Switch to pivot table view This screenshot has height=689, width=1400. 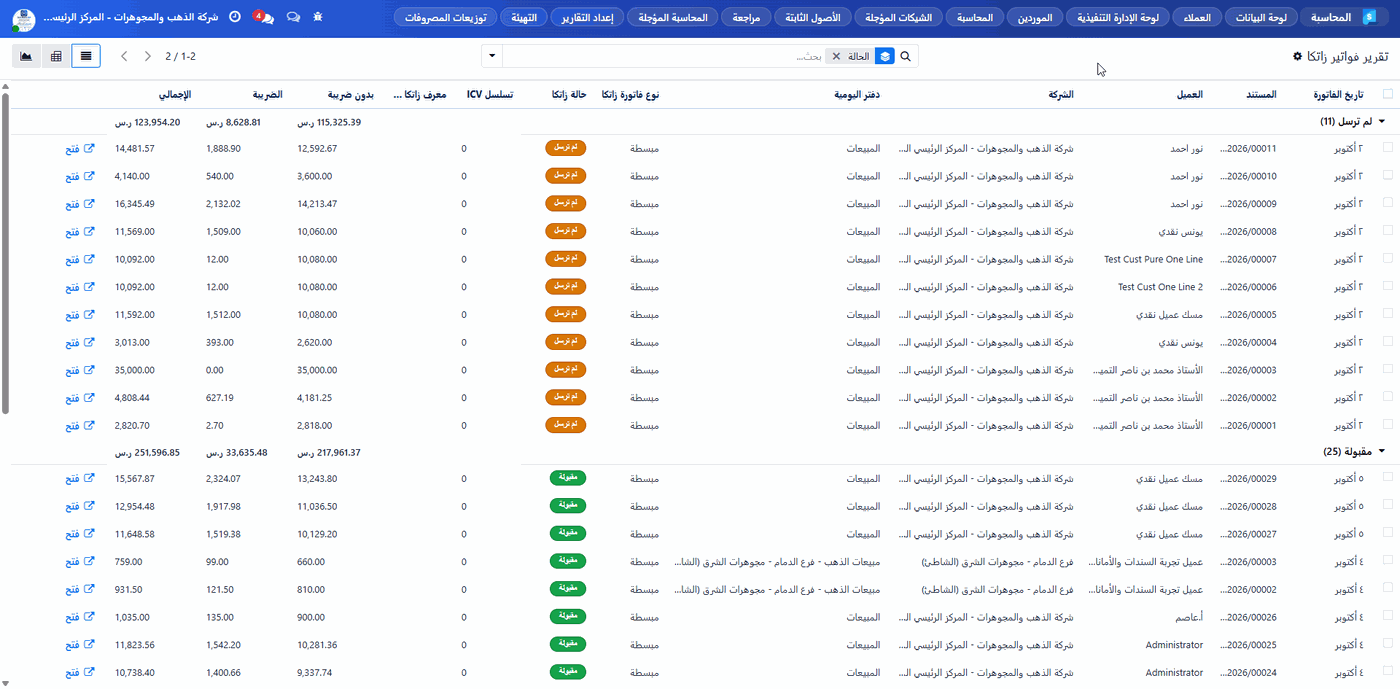click(56, 56)
